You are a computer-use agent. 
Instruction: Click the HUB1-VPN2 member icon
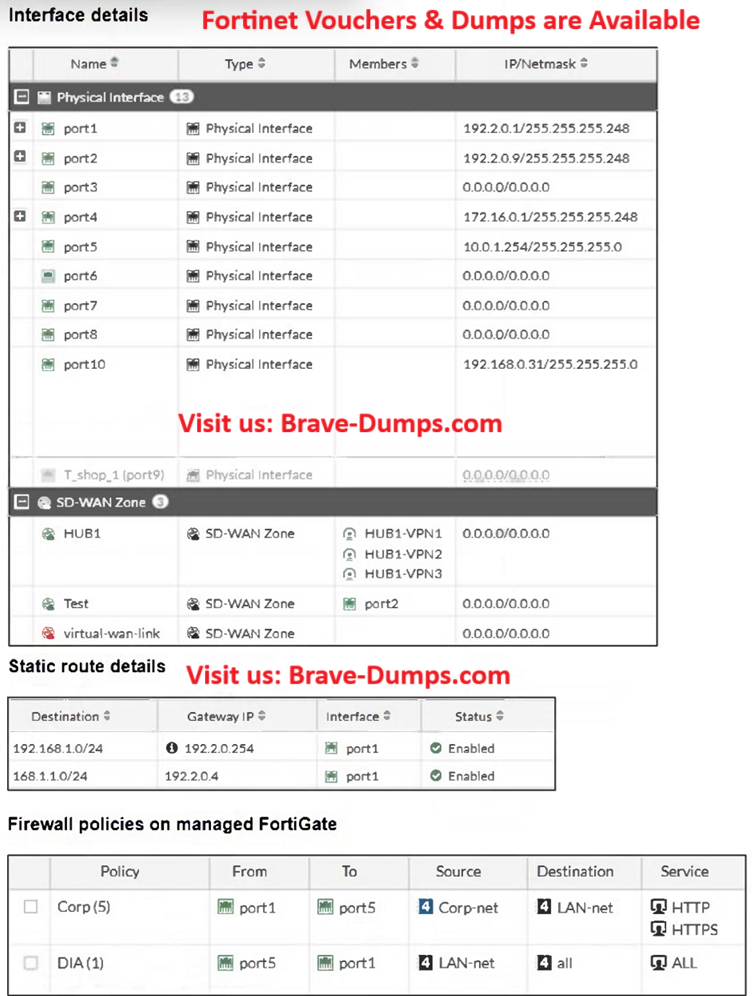pyautogui.click(x=350, y=554)
